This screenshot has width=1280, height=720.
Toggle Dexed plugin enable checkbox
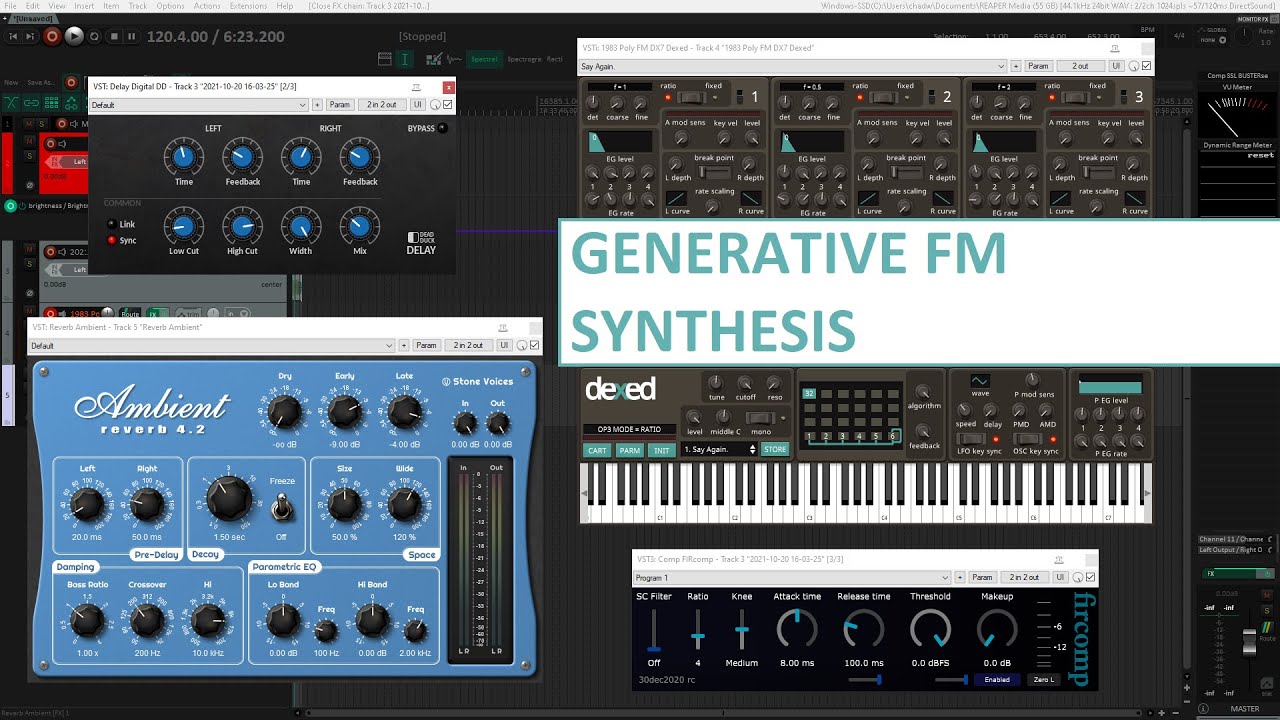pos(1147,66)
